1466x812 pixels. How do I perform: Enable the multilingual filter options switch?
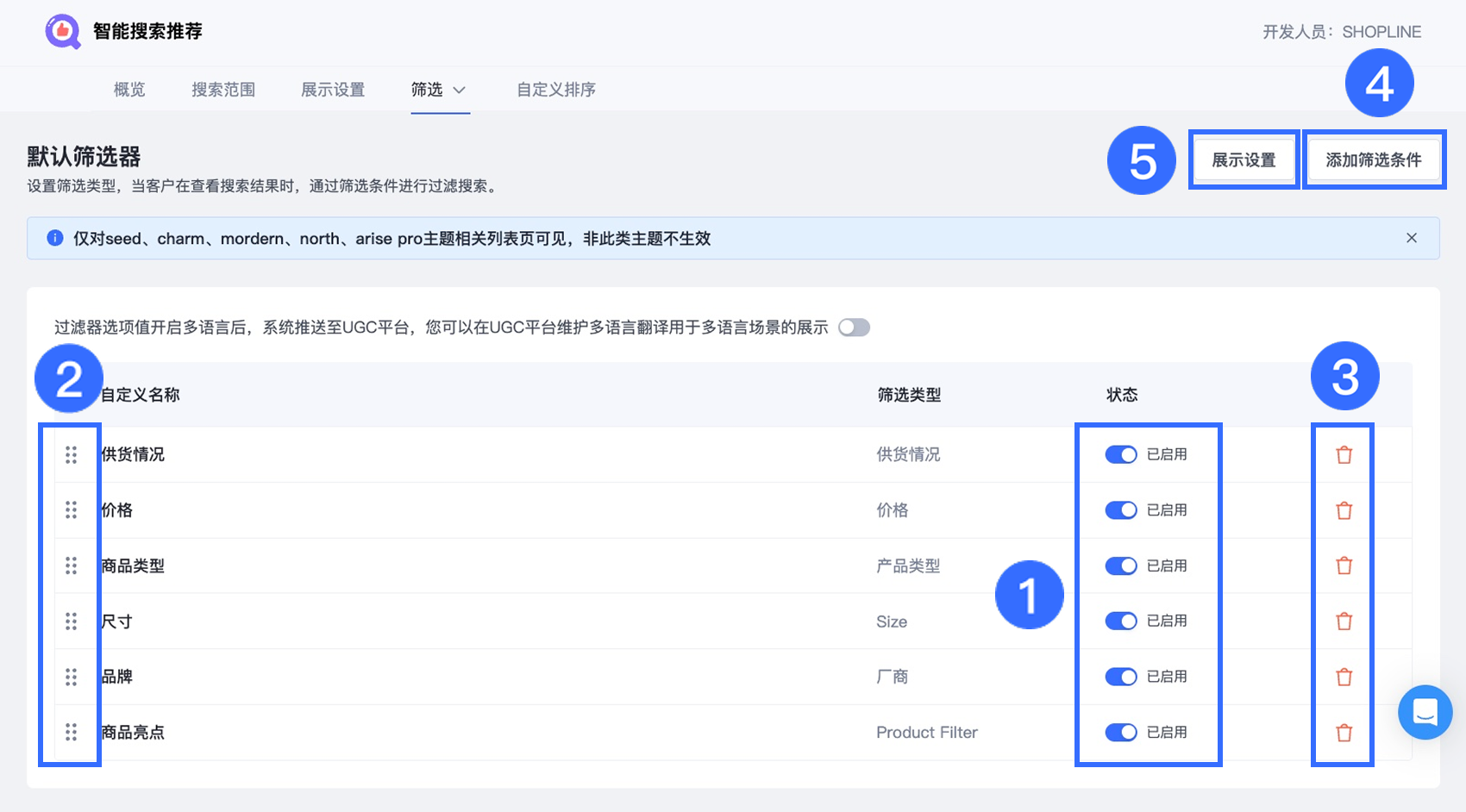854,328
